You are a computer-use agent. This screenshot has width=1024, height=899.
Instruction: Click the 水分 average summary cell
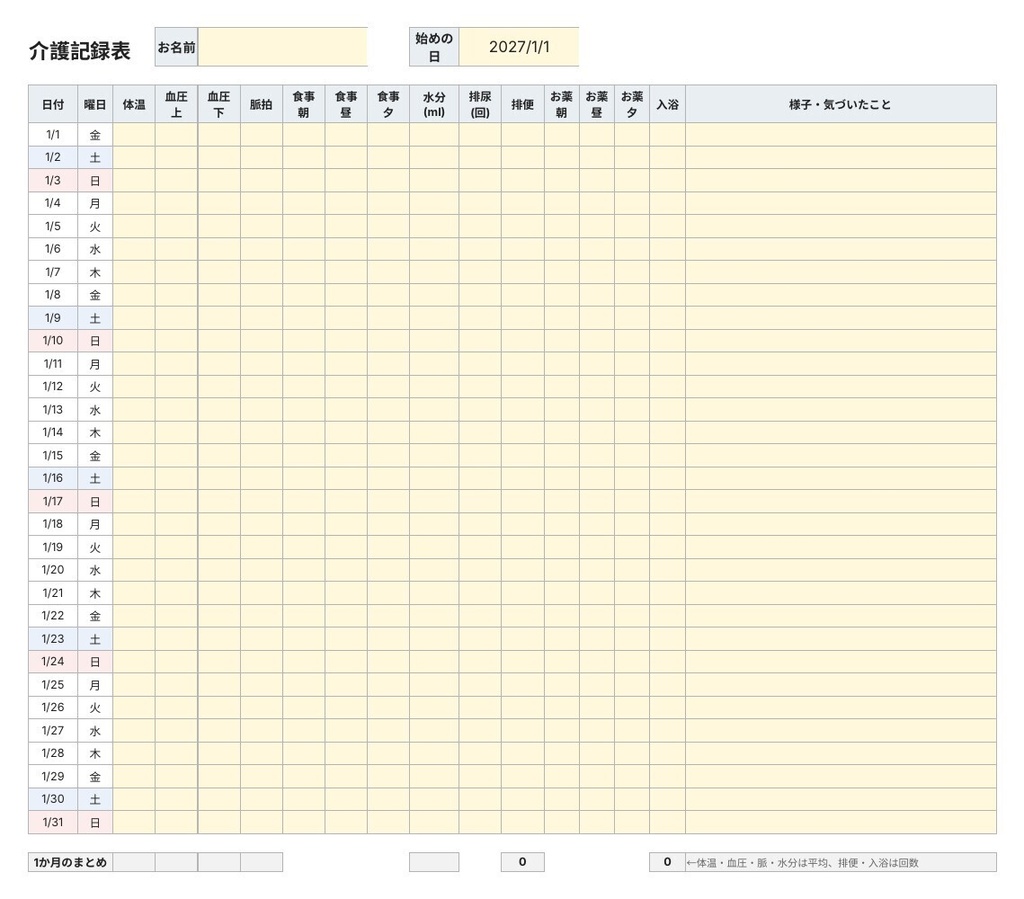click(434, 862)
